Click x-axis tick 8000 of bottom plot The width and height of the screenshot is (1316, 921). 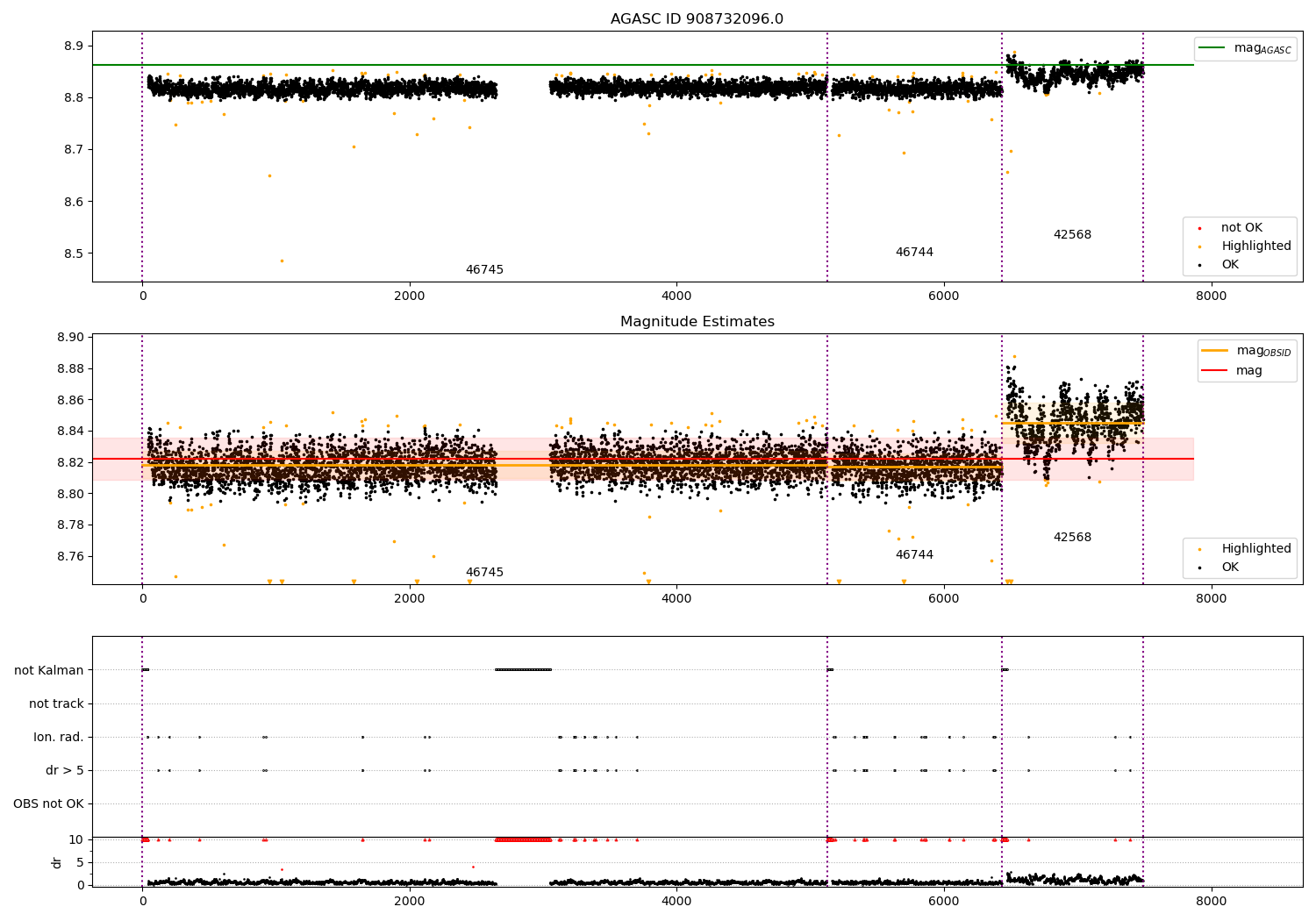click(x=1212, y=902)
